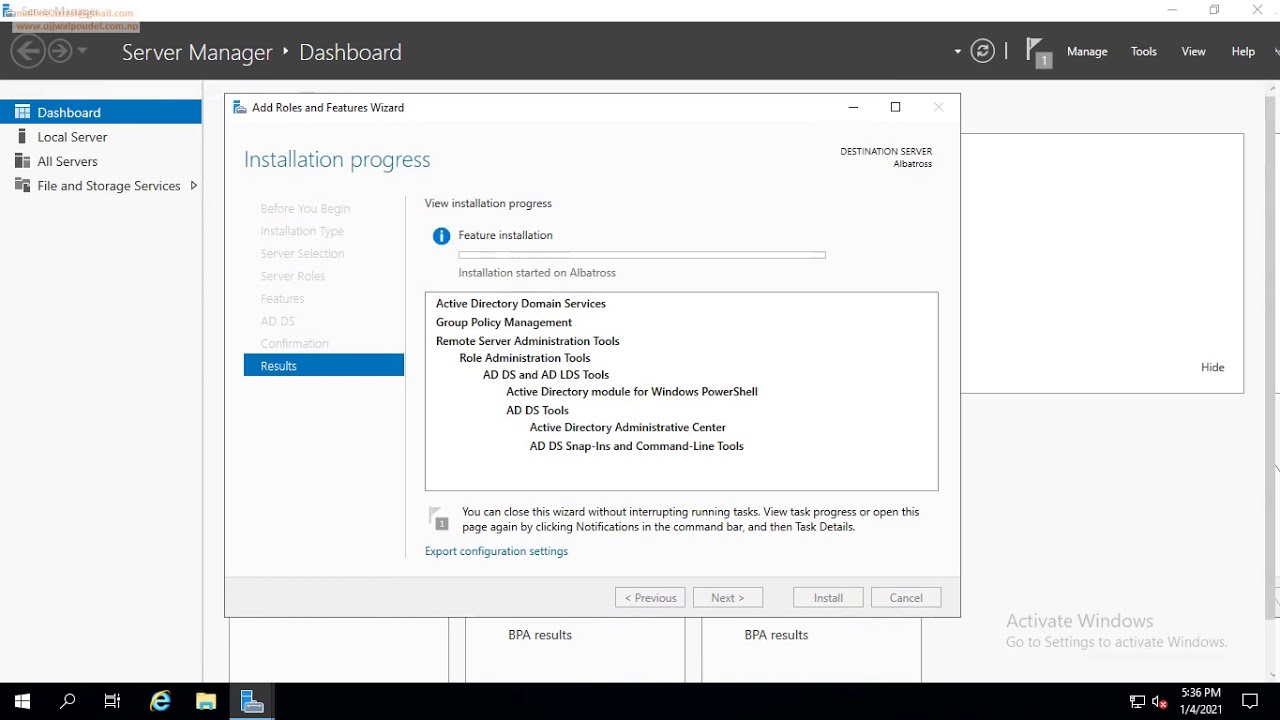
Task: Click the Local Server icon
Action: (22, 136)
